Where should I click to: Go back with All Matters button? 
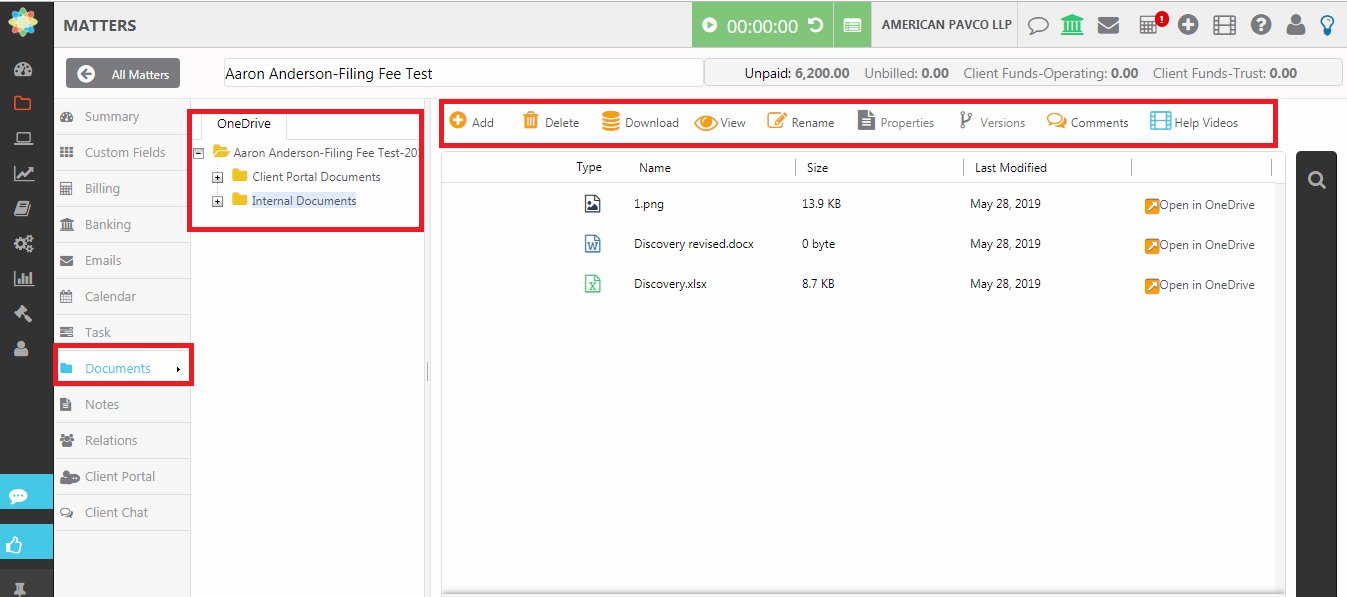click(x=123, y=74)
